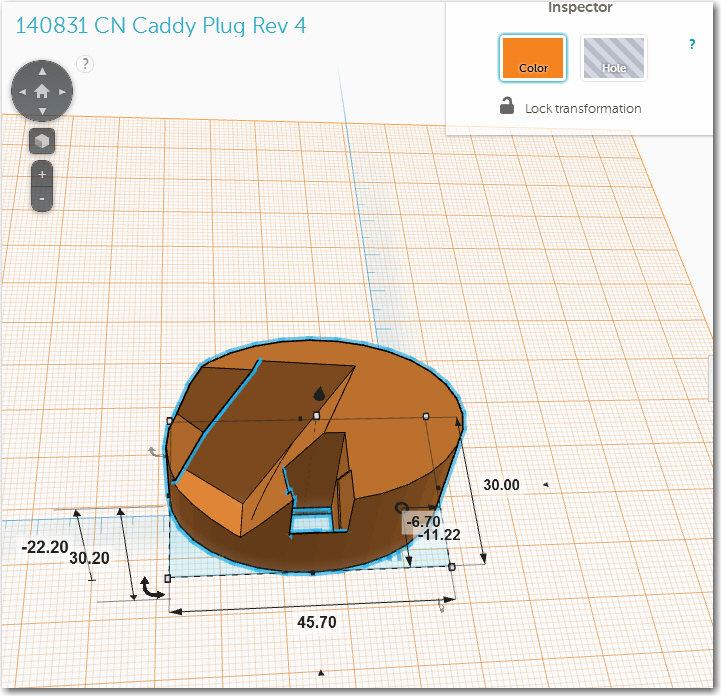Click the small rotation handle left of shape

click(154, 452)
